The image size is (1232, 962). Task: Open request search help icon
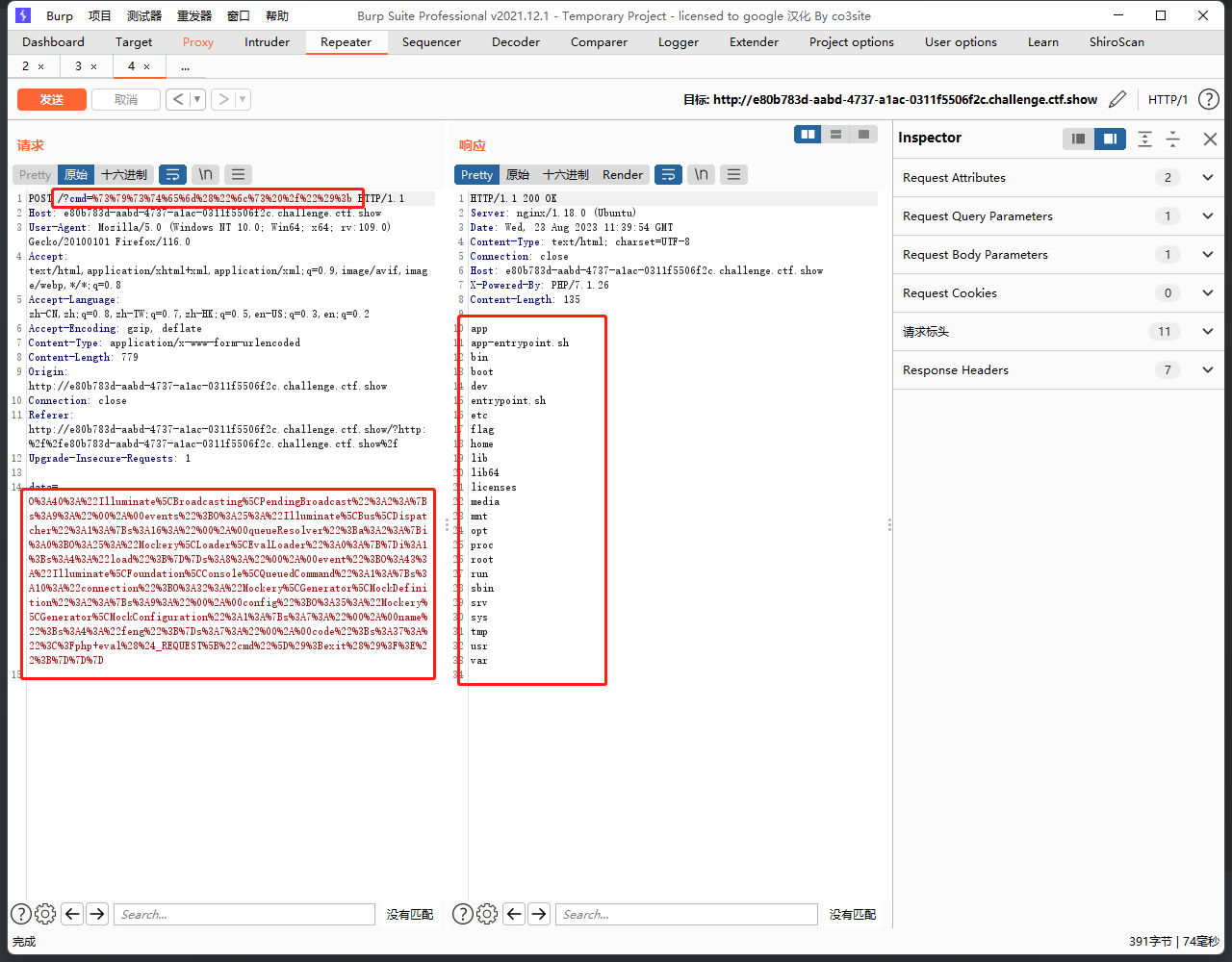click(20, 914)
